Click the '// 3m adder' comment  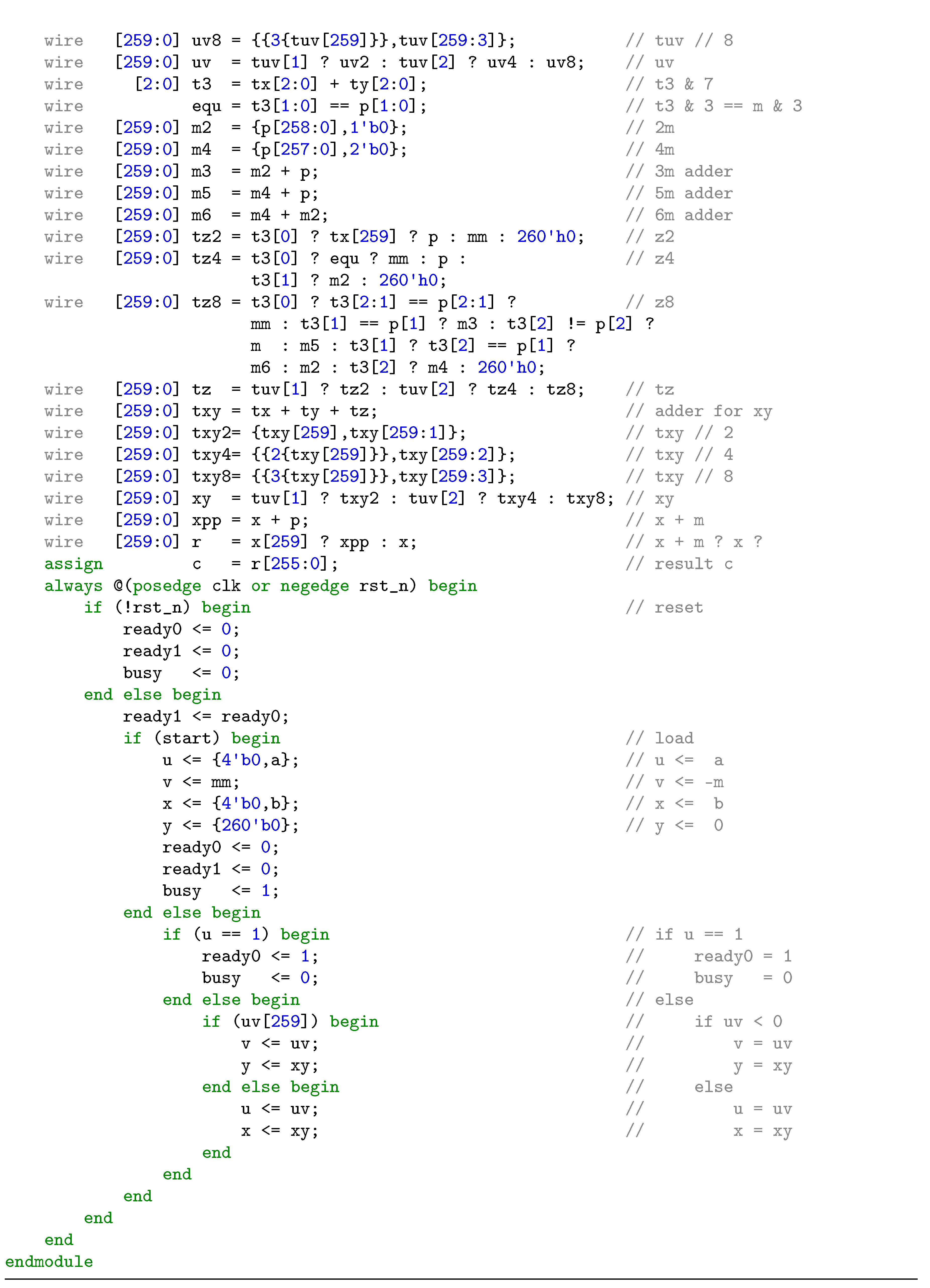(x=679, y=172)
